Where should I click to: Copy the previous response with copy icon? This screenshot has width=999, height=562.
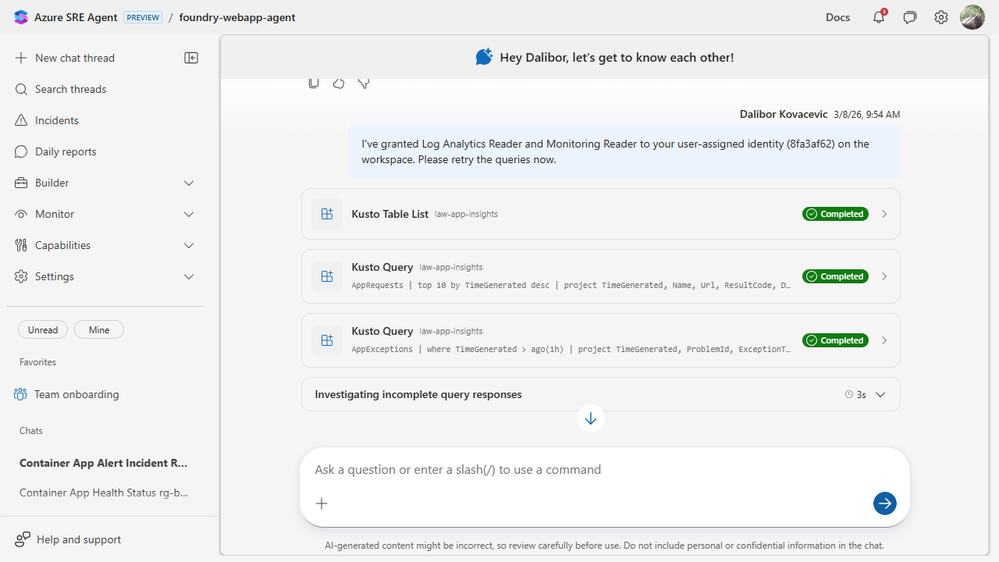[x=313, y=83]
